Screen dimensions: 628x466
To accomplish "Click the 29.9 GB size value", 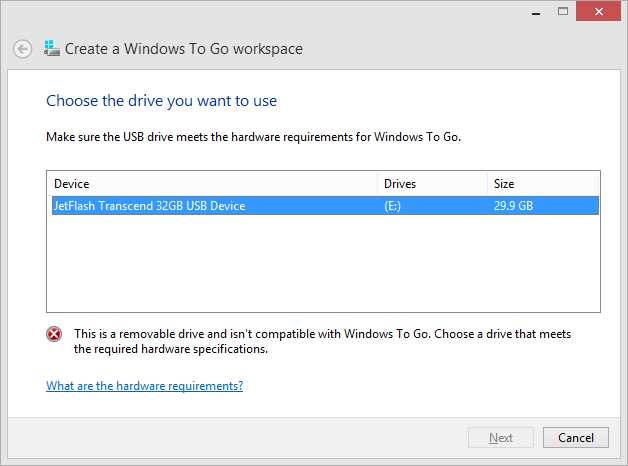I will pos(512,206).
